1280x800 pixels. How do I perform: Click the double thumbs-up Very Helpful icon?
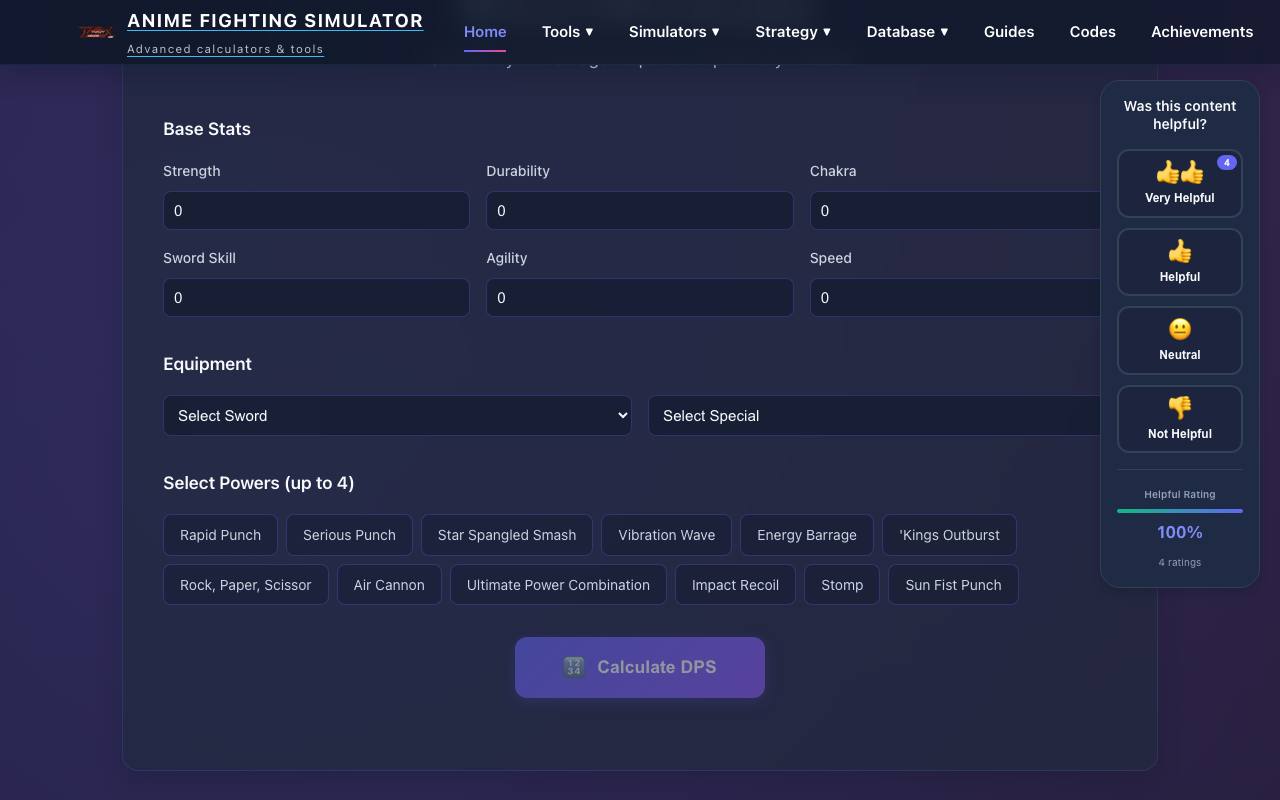coord(1180,173)
